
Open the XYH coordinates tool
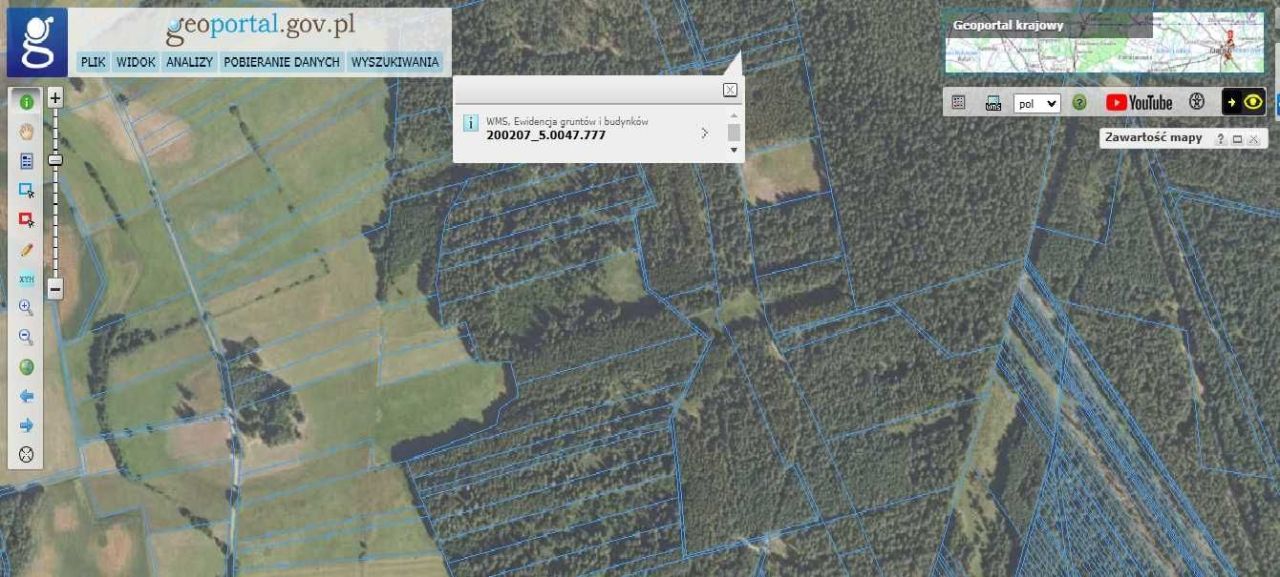[26, 278]
